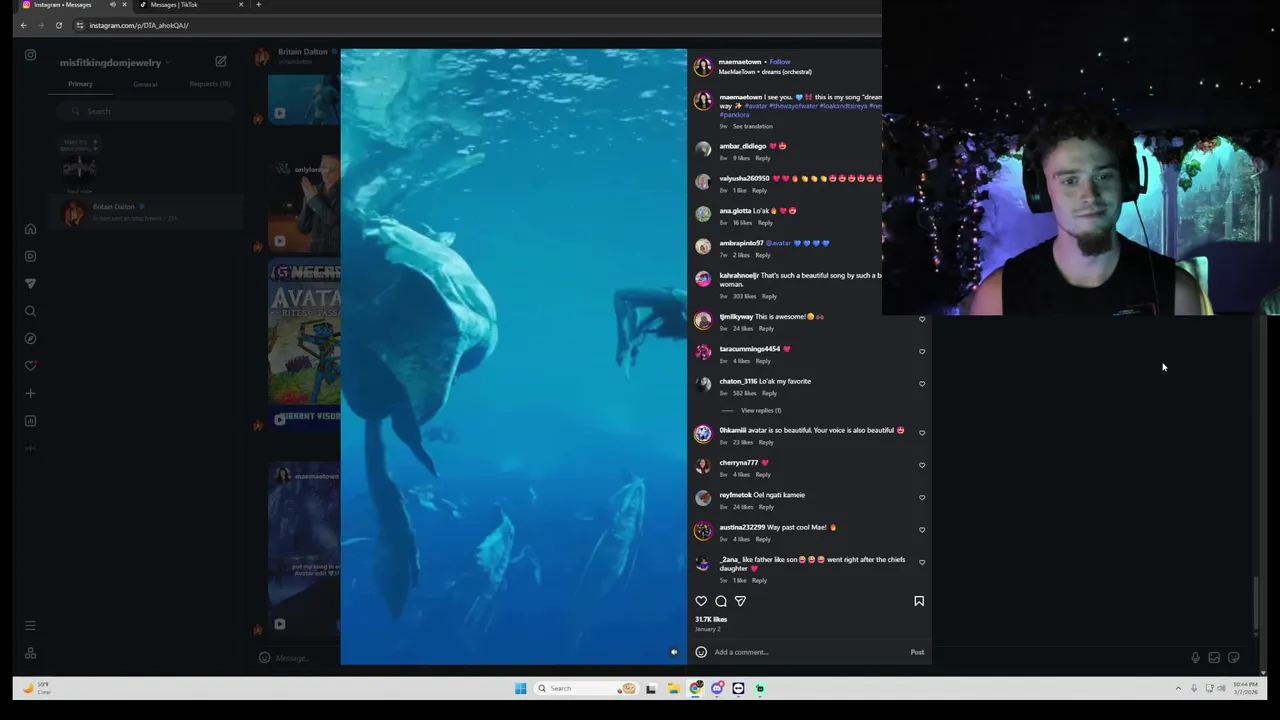Go back in browser history
The height and width of the screenshot is (720, 1280).
tap(23, 25)
